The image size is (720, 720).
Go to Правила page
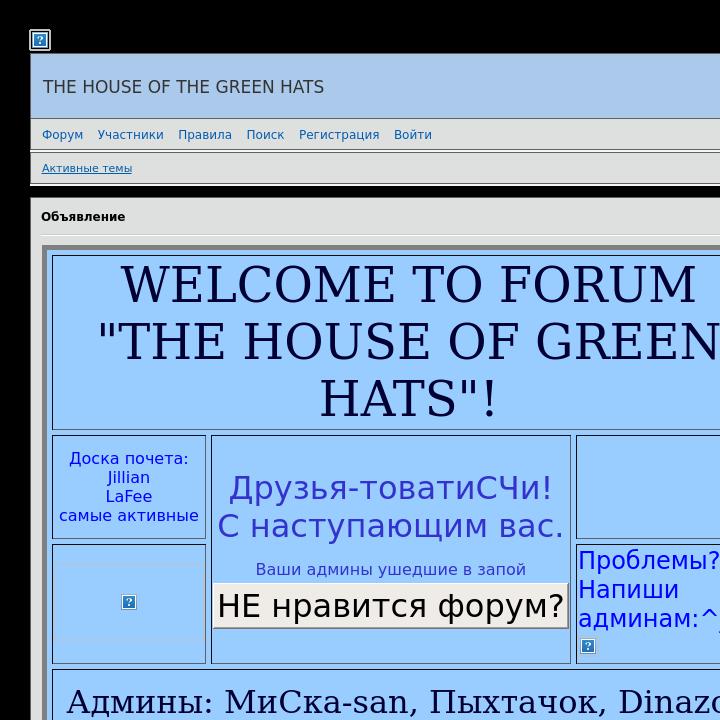coord(205,135)
